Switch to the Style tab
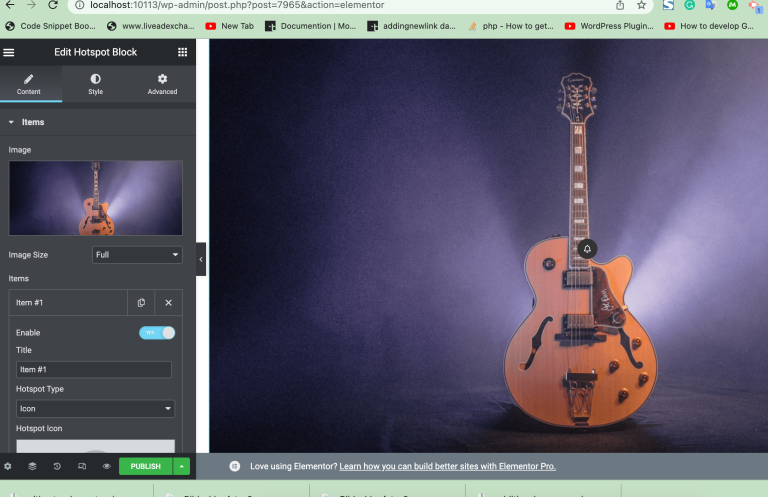The image size is (768, 497). [95, 84]
